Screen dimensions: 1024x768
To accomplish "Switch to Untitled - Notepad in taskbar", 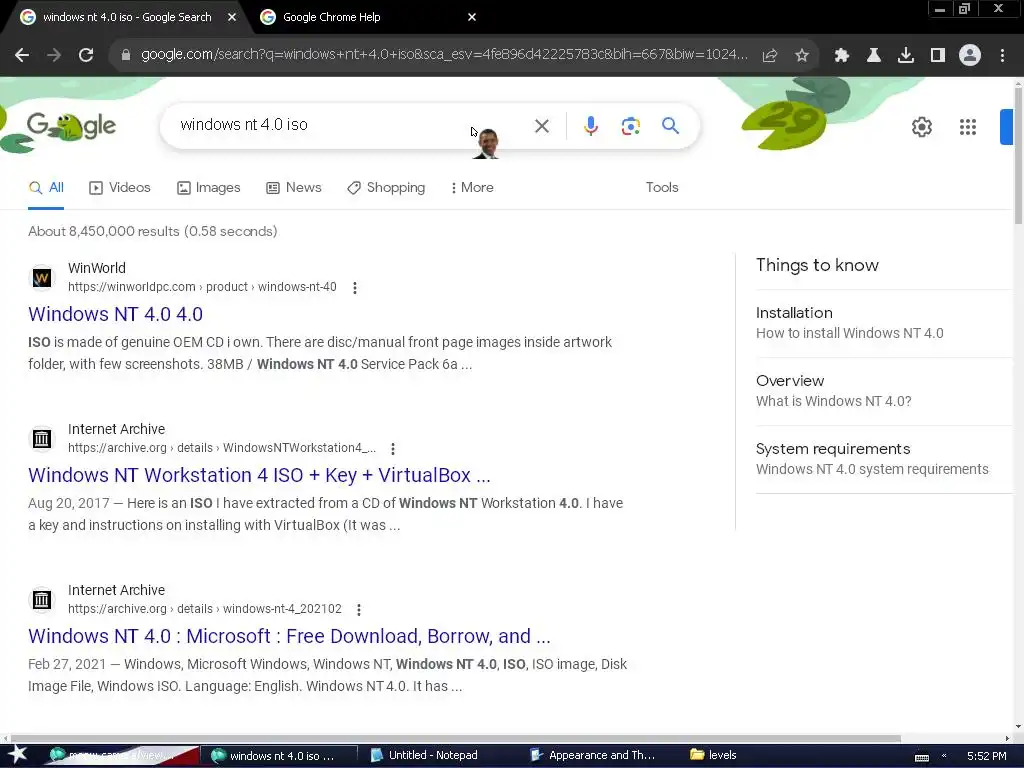I will (x=424, y=756).
